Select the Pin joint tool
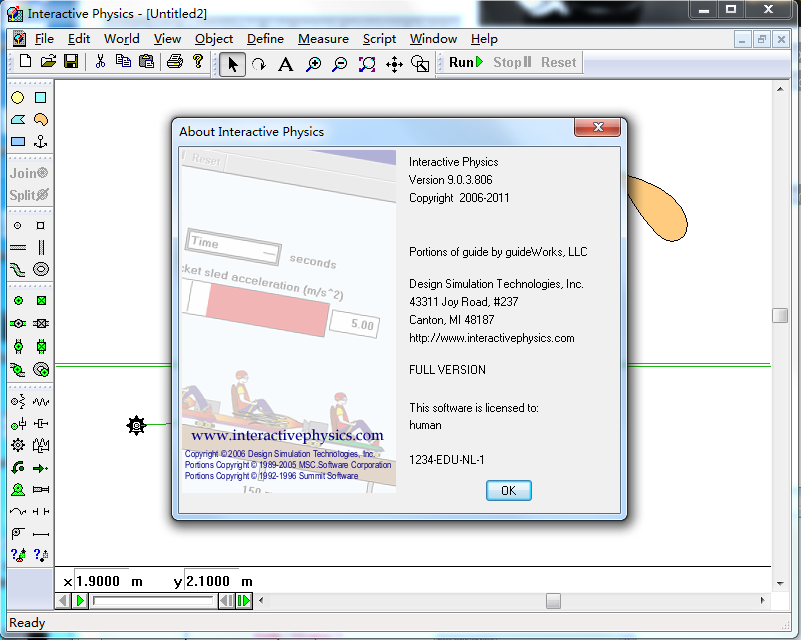Image resolution: width=801 pixels, height=640 pixels. [x=18, y=301]
